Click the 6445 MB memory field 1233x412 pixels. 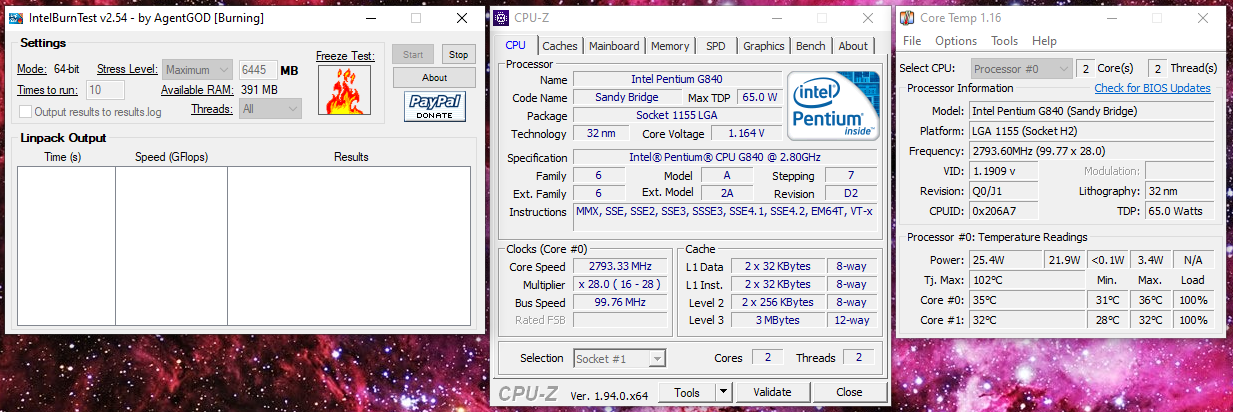258,70
